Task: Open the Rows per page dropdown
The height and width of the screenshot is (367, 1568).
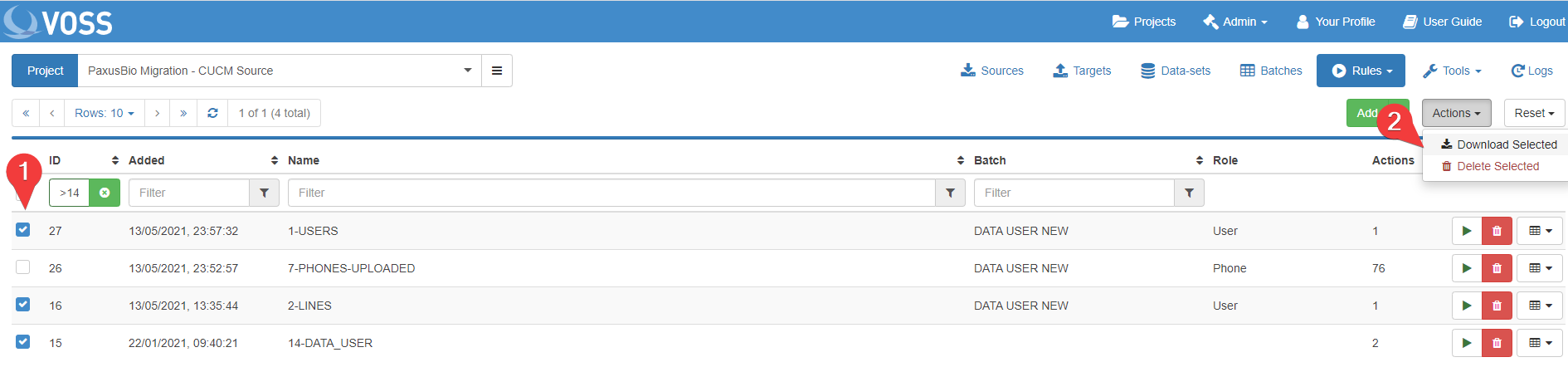Action: (104, 113)
